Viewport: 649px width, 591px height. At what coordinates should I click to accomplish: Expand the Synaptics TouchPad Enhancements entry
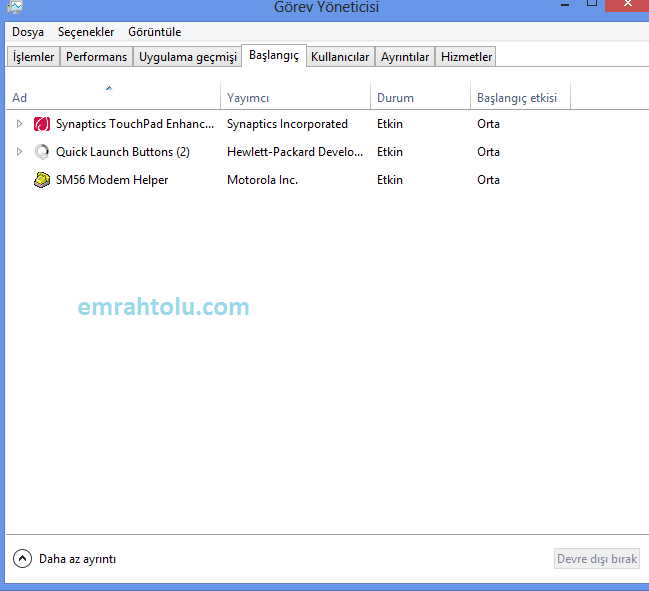pyautogui.click(x=19, y=124)
